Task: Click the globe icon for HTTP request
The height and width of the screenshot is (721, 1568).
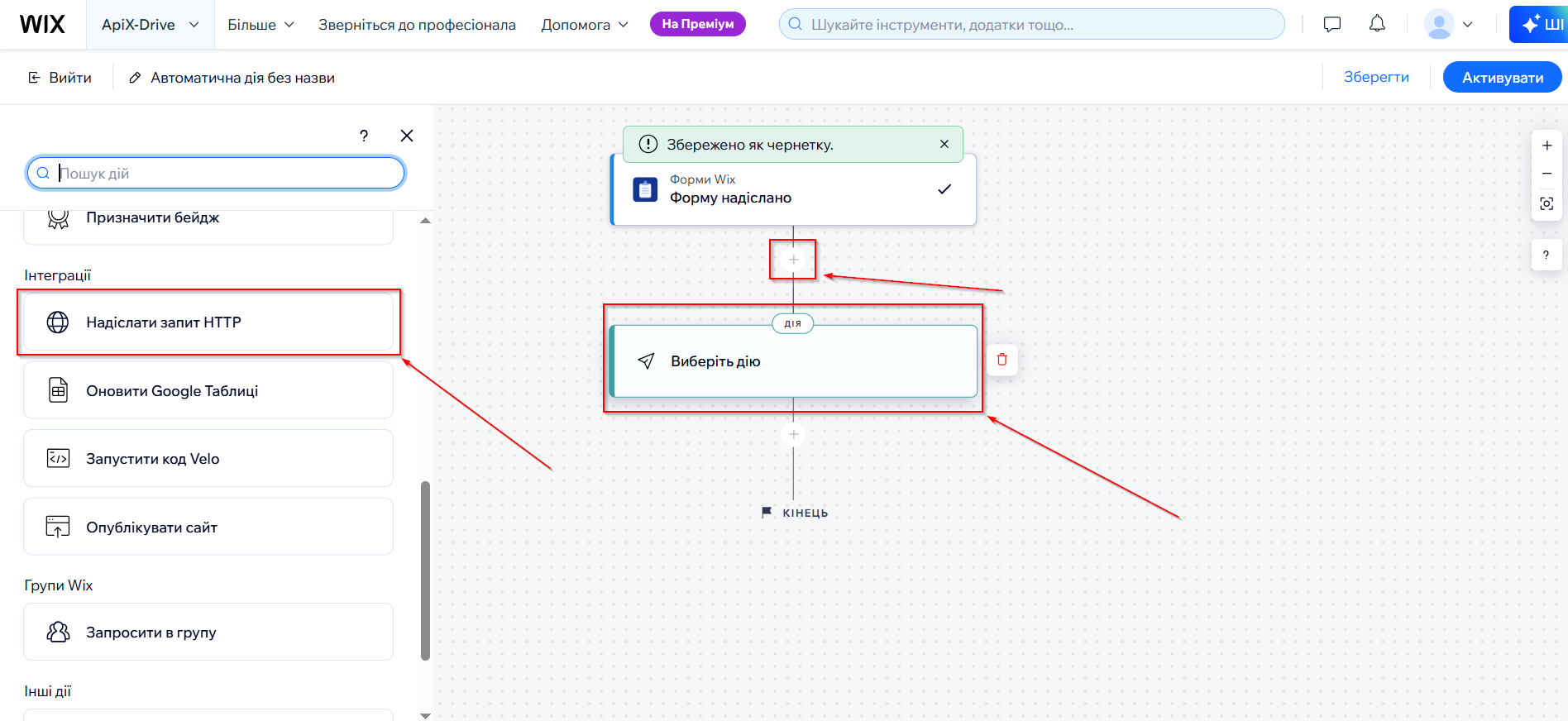Action: pyautogui.click(x=58, y=322)
